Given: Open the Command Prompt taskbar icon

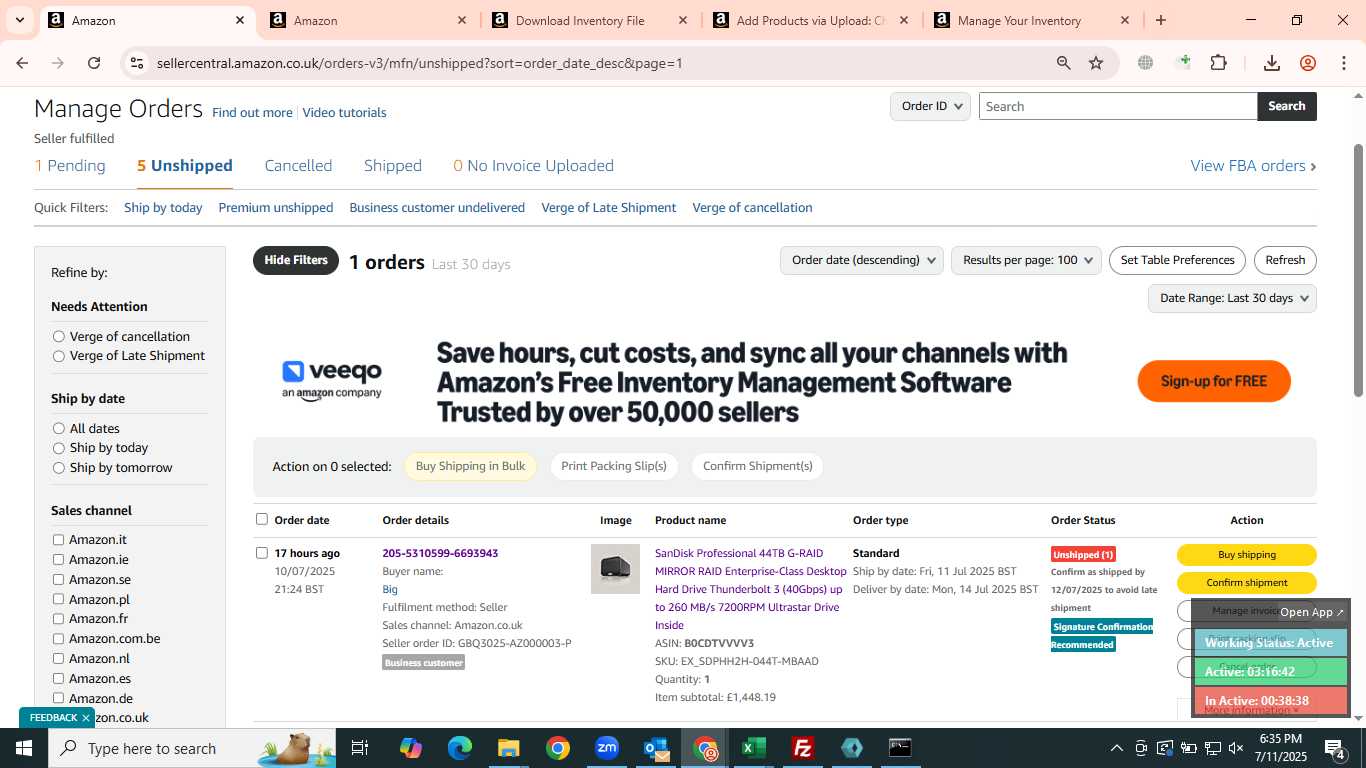Looking at the screenshot, I should point(900,748).
